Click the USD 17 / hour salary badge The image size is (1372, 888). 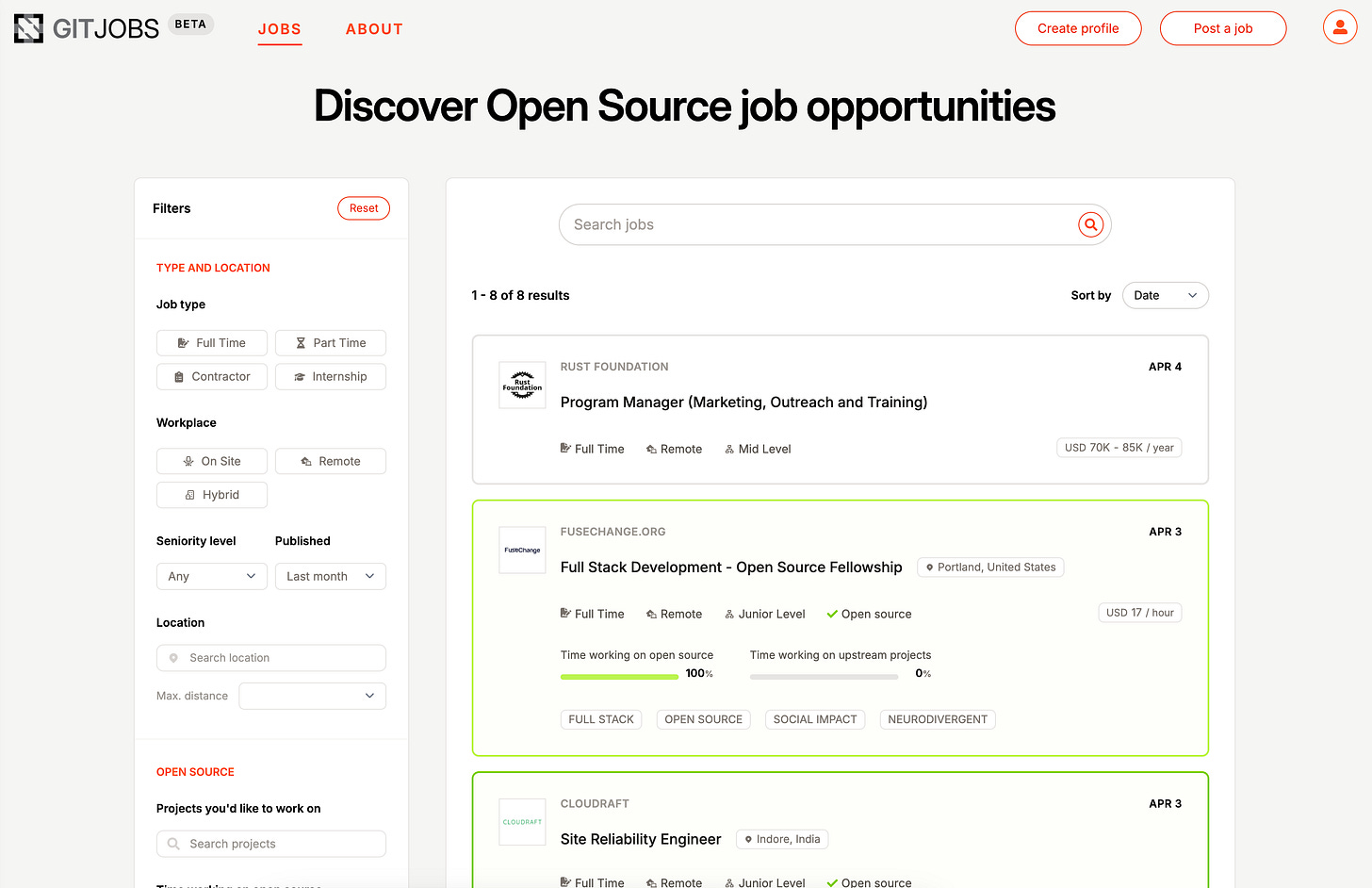pyautogui.click(x=1140, y=613)
